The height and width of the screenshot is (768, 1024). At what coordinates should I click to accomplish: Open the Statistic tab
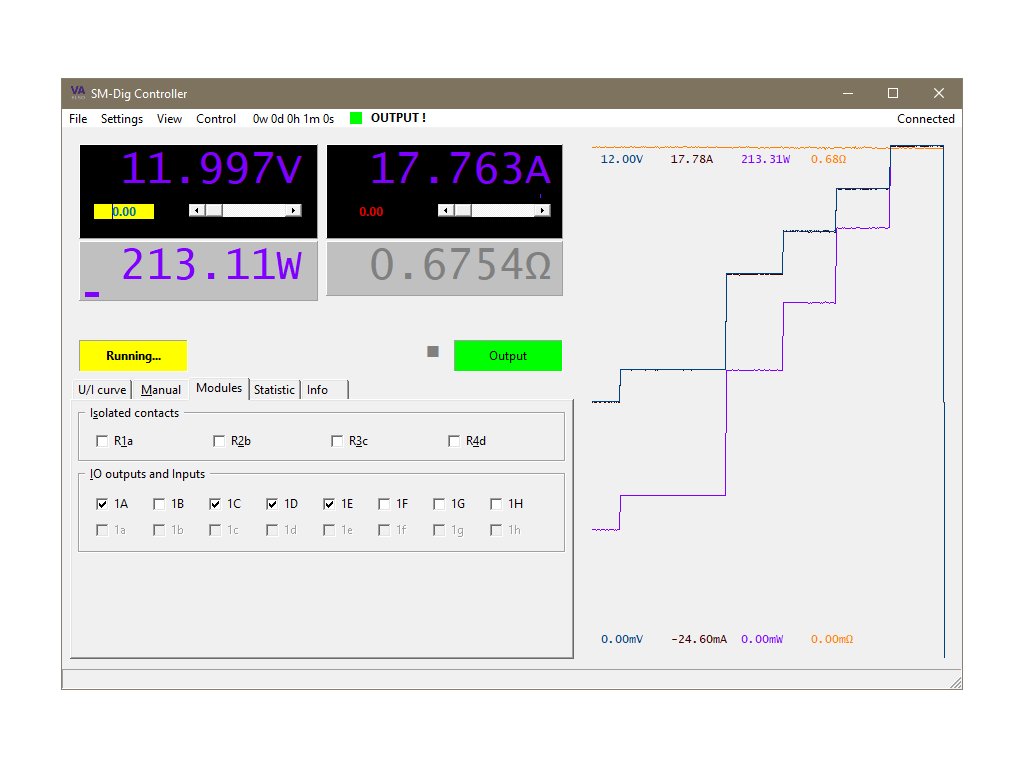274,390
